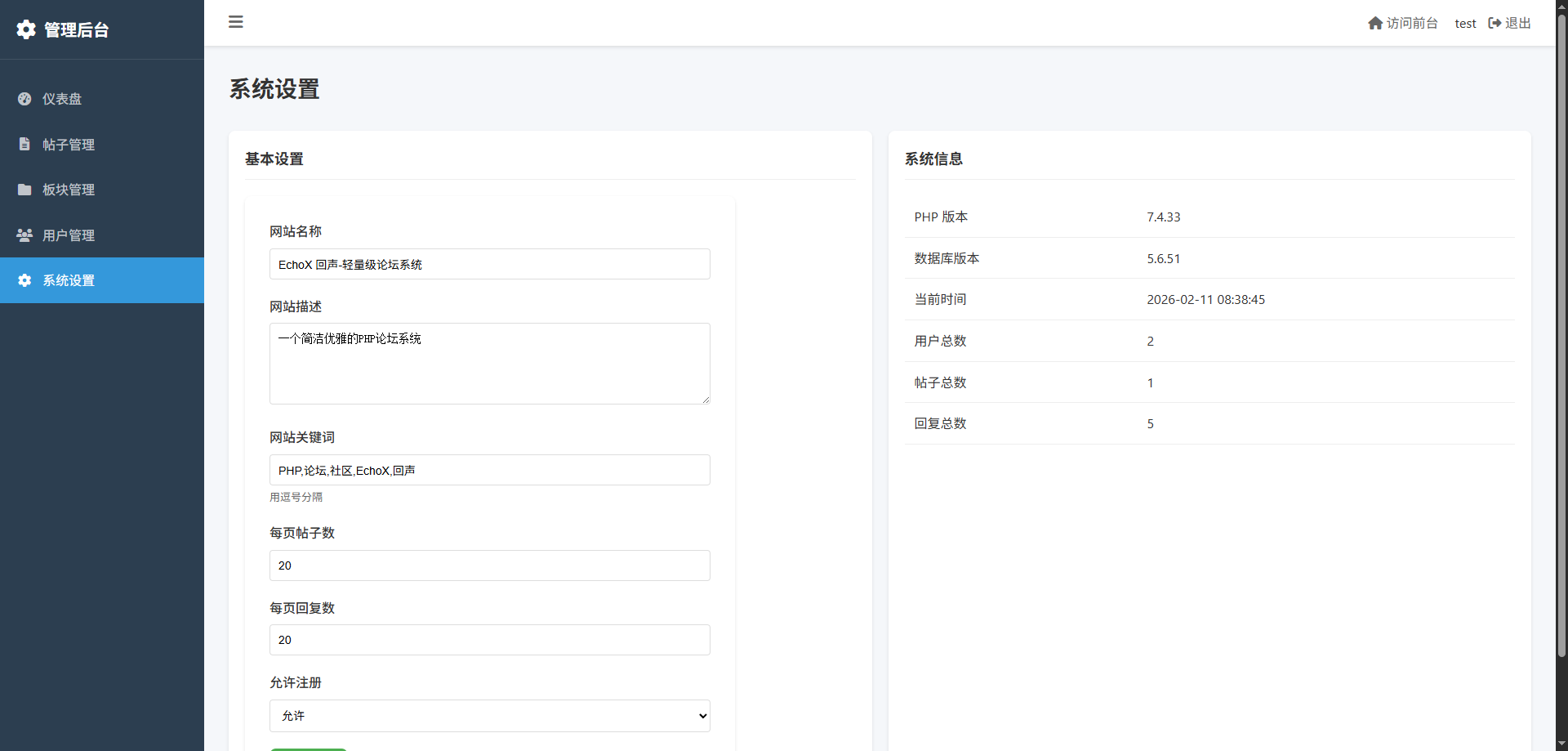
Task: Click the 访问前台 link
Action: 1411,24
